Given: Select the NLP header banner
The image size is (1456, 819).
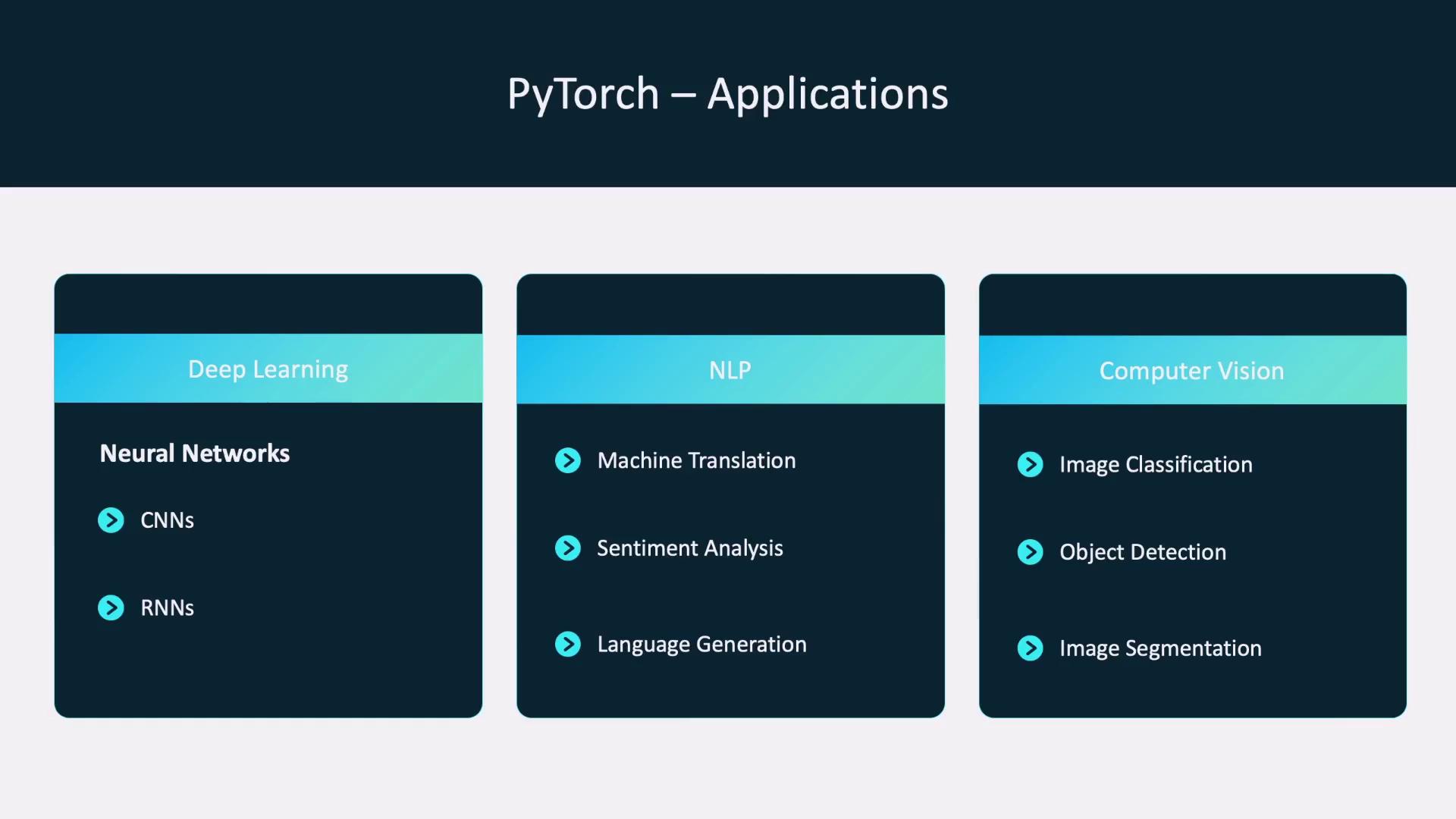Looking at the screenshot, I should point(730,369).
